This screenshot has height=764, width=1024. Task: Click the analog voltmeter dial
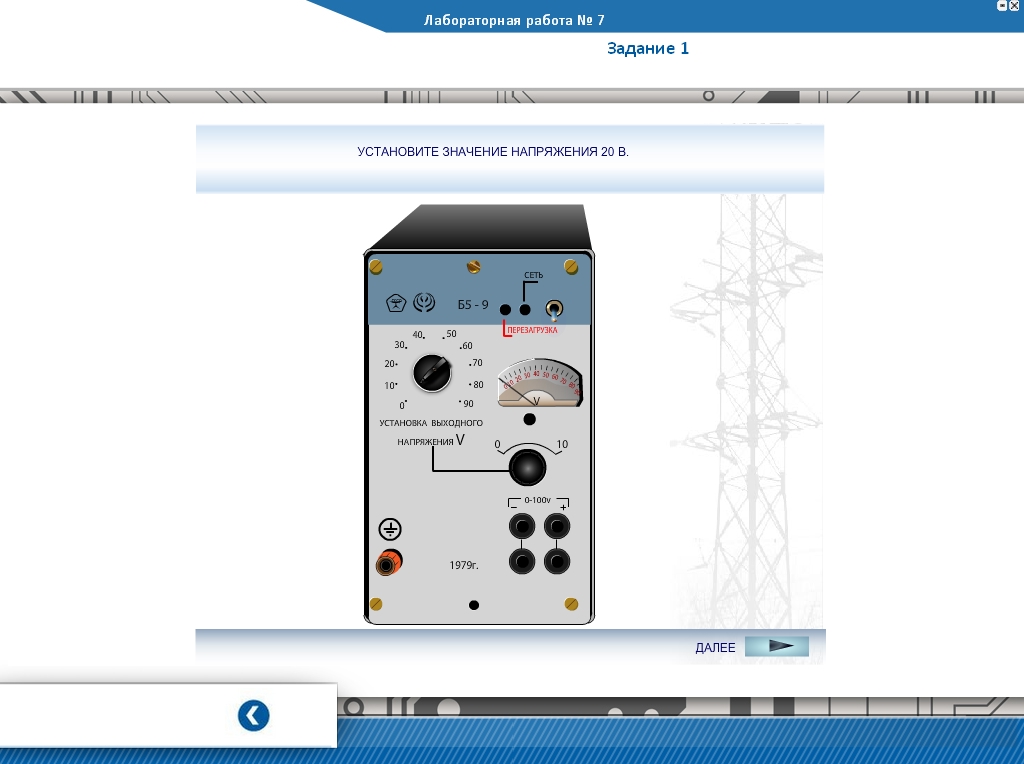pos(540,382)
